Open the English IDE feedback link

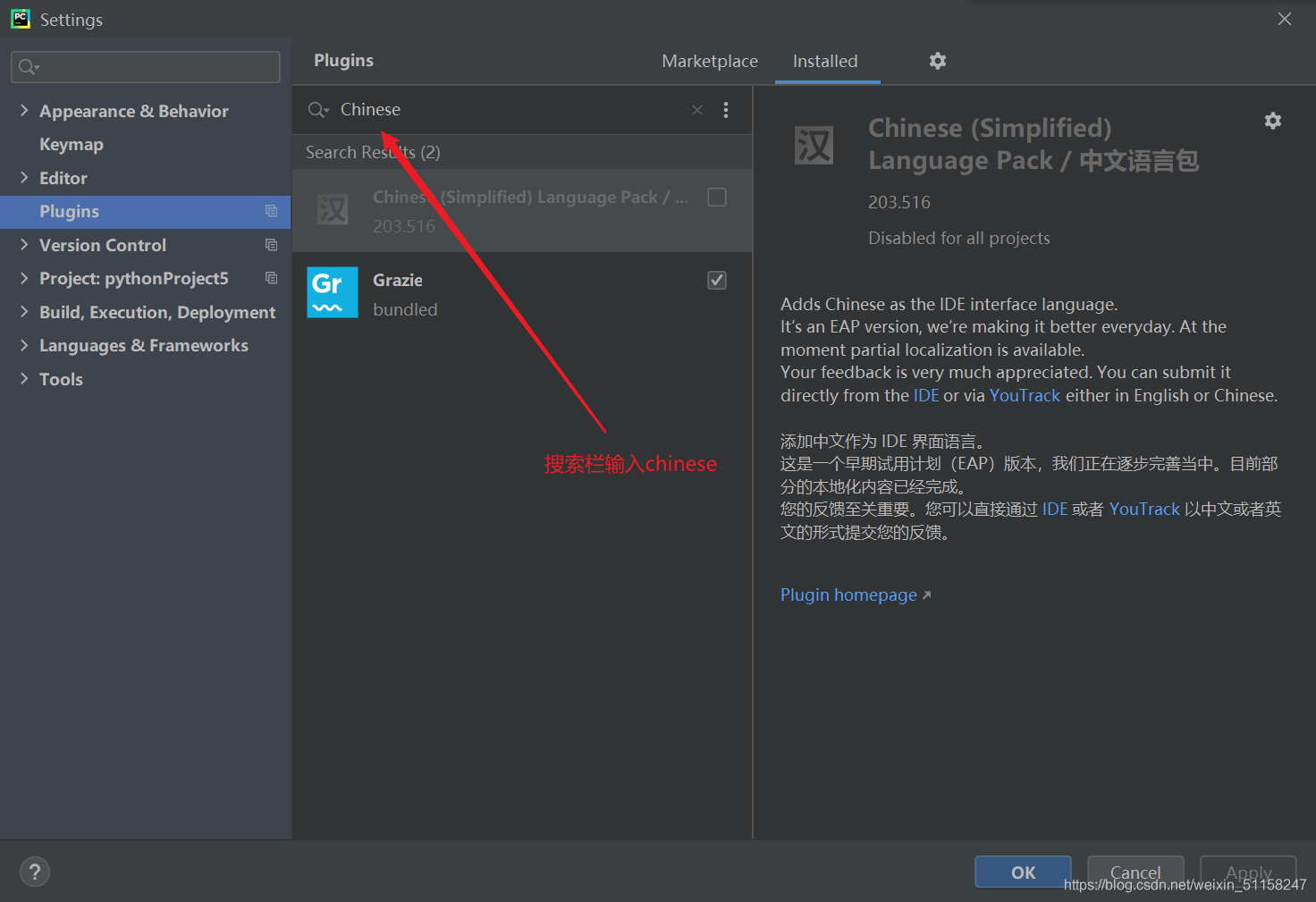[x=926, y=395]
